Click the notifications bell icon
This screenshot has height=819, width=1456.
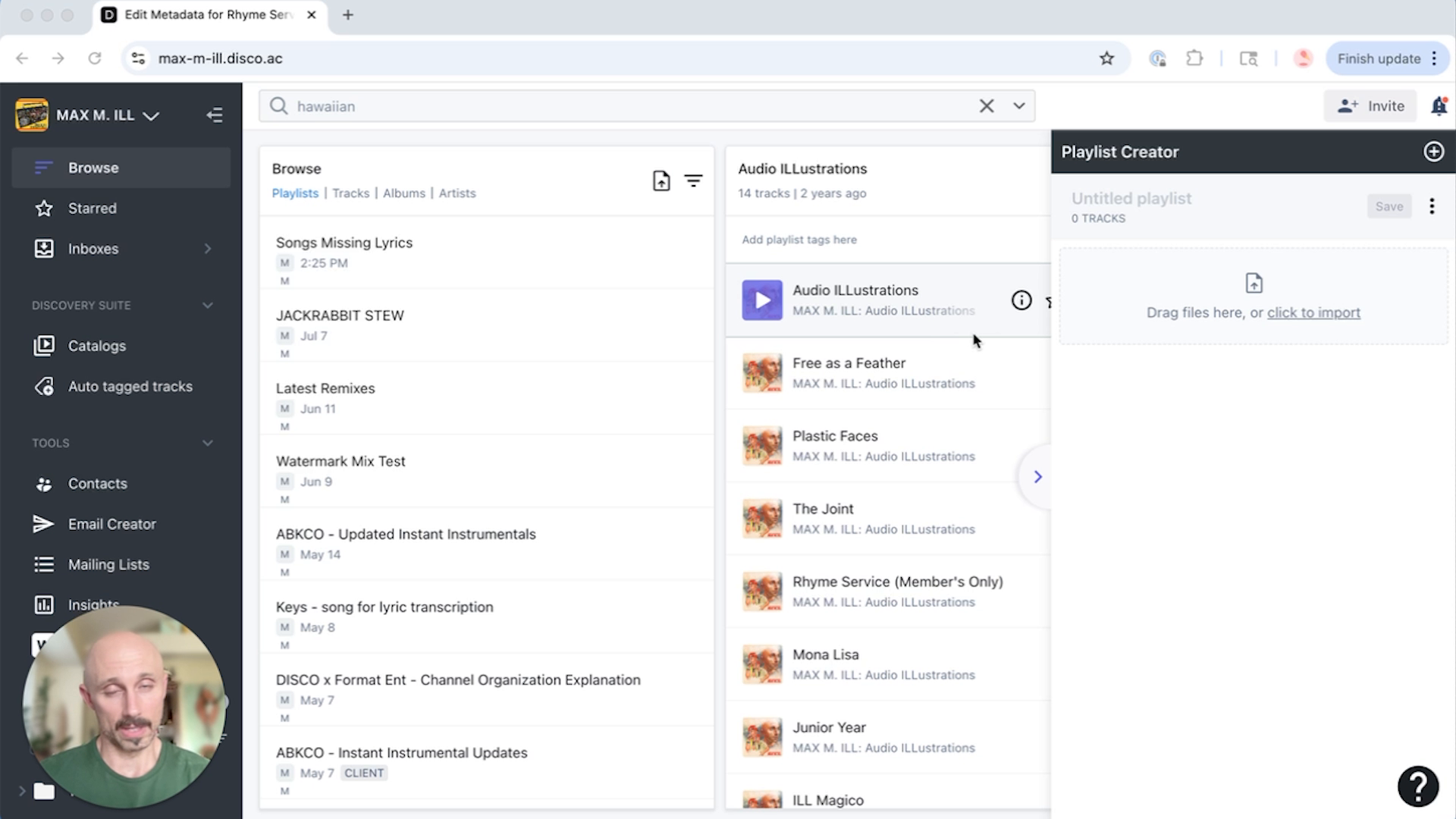pos(1439,106)
